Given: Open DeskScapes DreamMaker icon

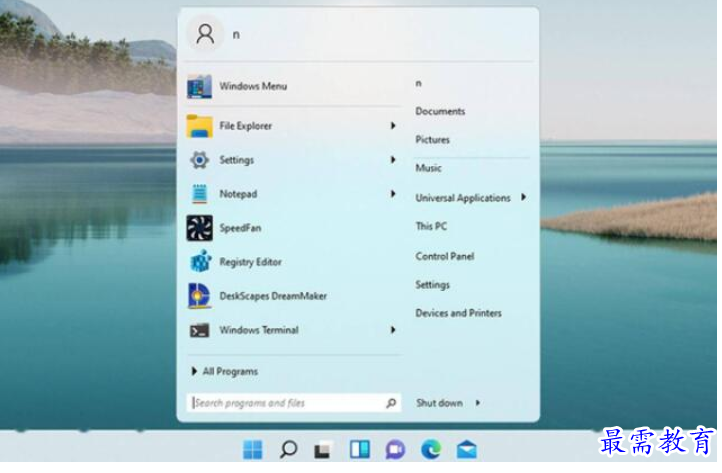Looking at the screenshot, I should pos(199,296).
